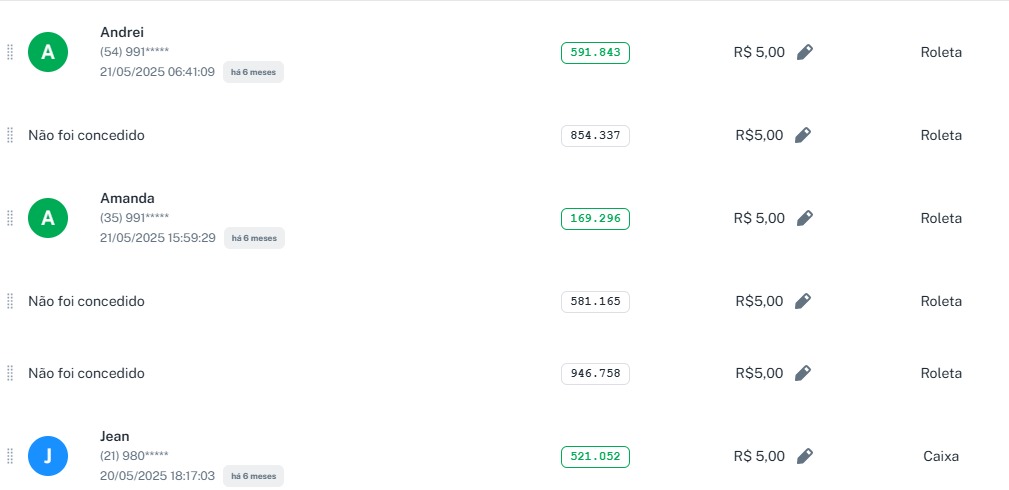The height and width of the screenshot is (490, 1009).
Task: Click green code badge 169.296
Action: [x=595, y=218]
